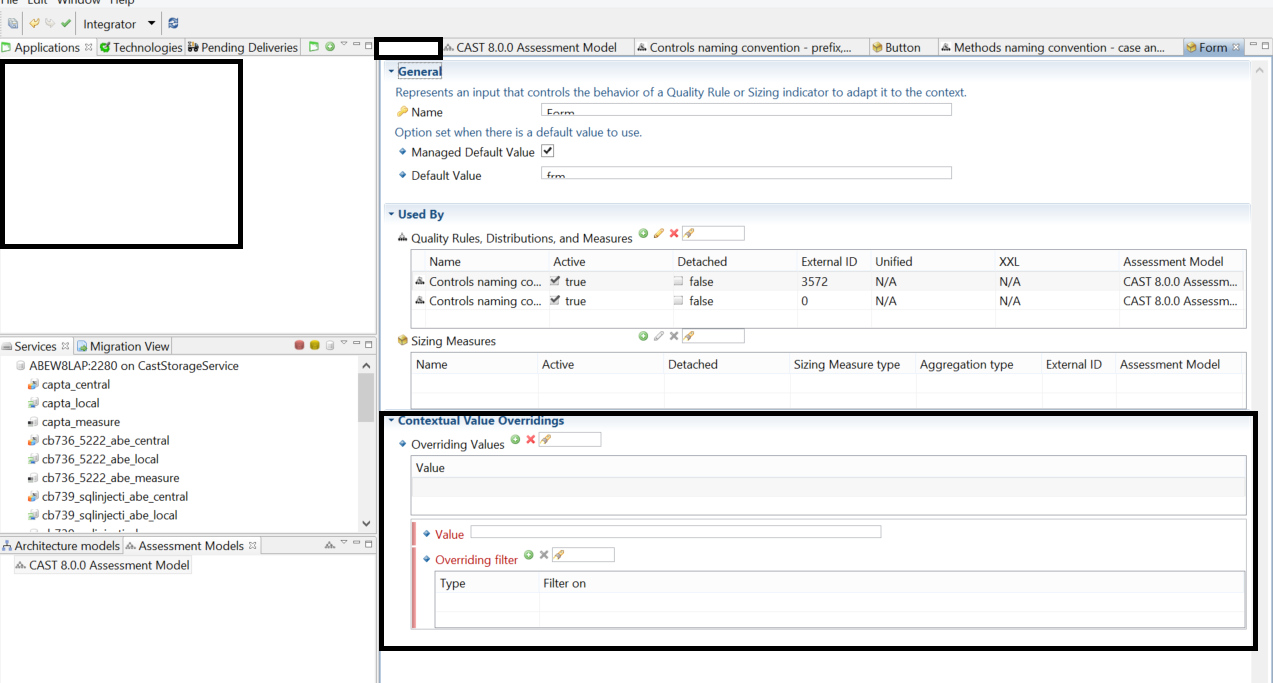Viewport: 1273px width, 683px height.
Task: Click grey database icon in Services toolbar
Action: pos(329,346)
